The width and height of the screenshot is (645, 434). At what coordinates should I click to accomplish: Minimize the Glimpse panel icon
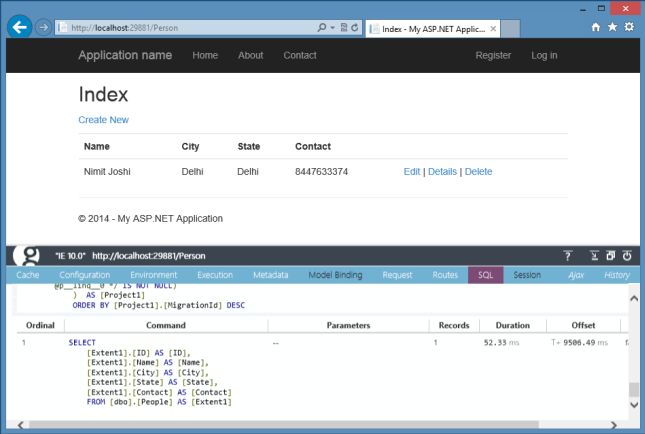click(594, 256)
